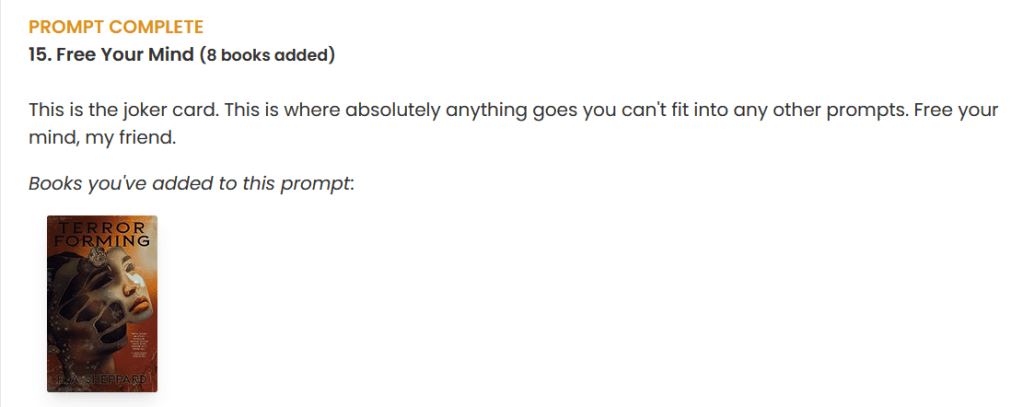Click the "TERROR FORMING" title on cover
Screen dimensions: 1023x407
pos(102,234)
